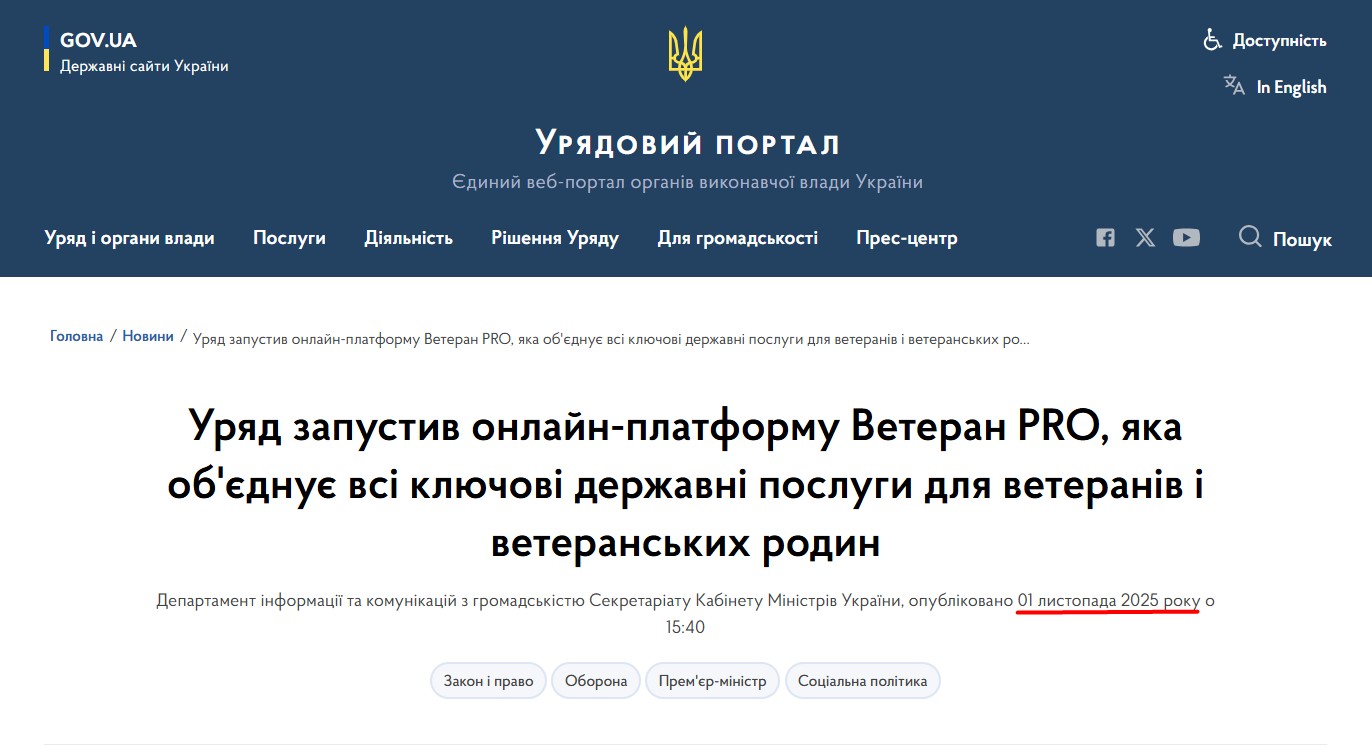Open the Прес-центр menu
1372x746 pixels.
pyautogui.click(x=906, y=238)
